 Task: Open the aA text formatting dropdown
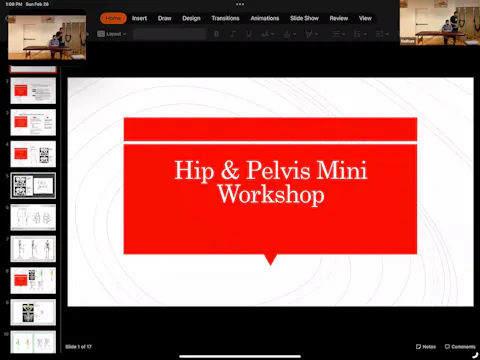268,34
